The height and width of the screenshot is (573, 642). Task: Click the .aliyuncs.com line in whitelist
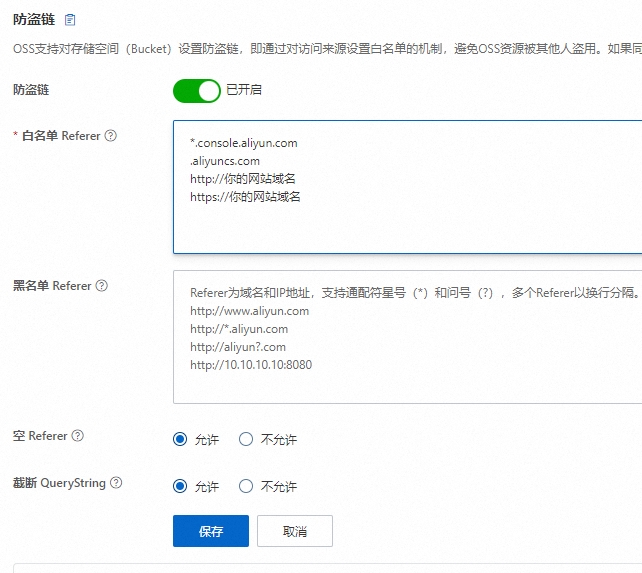pyautogui.click(x=225, y=161)
